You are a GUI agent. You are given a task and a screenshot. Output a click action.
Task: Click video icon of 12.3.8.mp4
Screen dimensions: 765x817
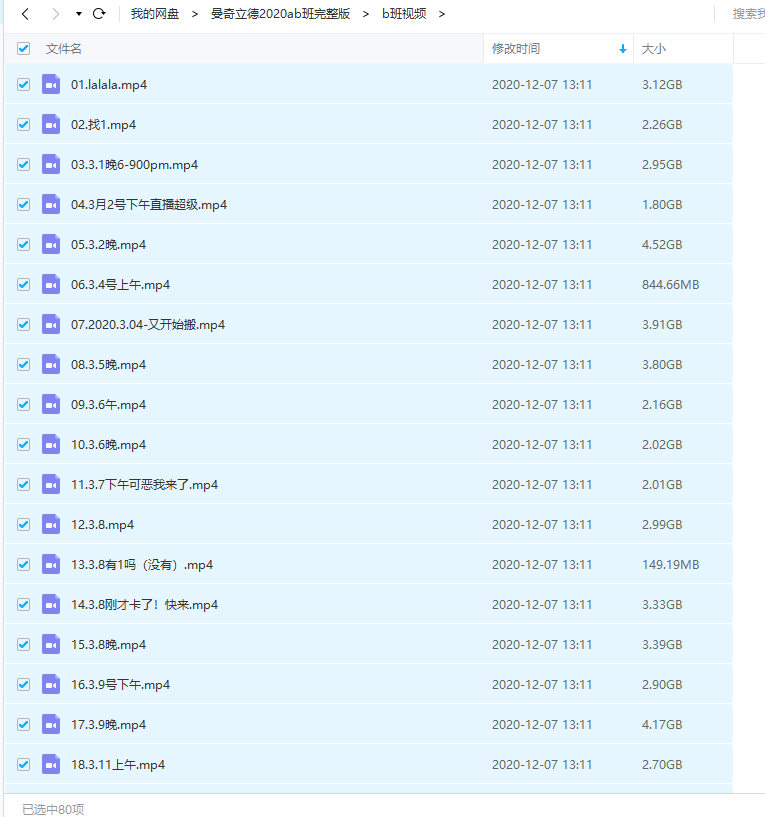pyautogui.click(x=51, y=525)
